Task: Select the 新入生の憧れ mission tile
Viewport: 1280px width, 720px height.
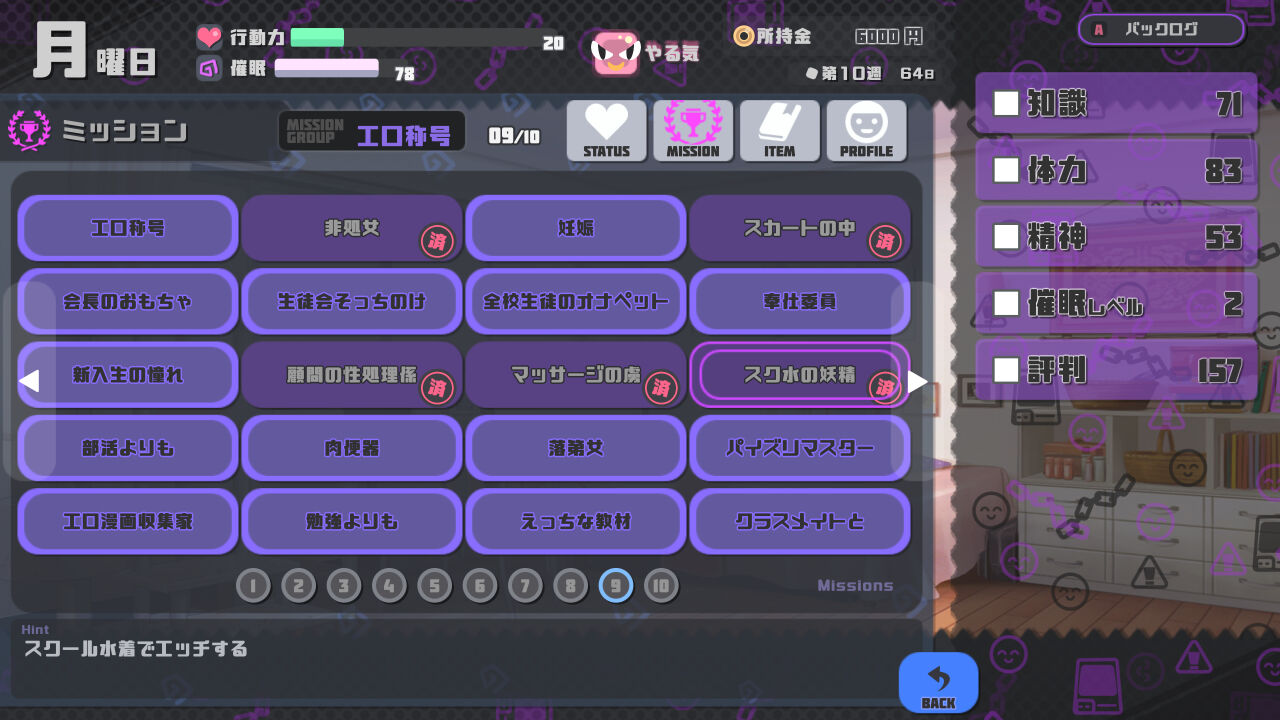Action: (128, 375)
